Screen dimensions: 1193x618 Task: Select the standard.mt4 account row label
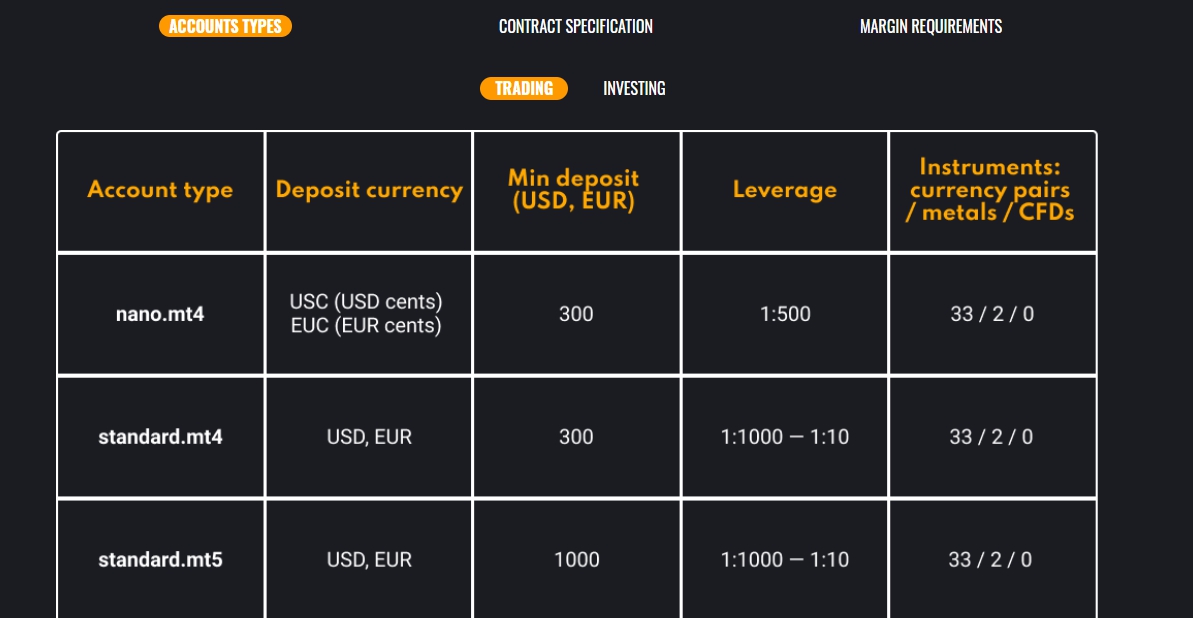coord(161,438)
